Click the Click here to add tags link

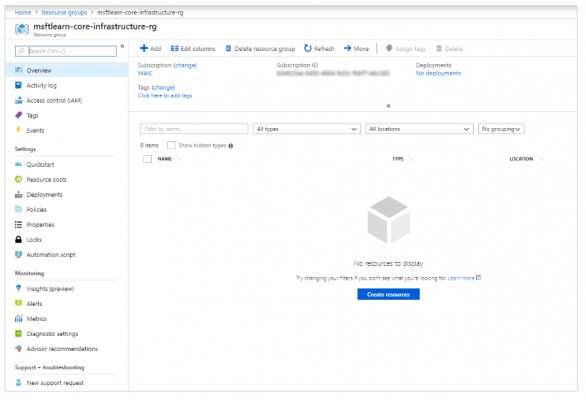pyautogui.click(x=165, y=96)
